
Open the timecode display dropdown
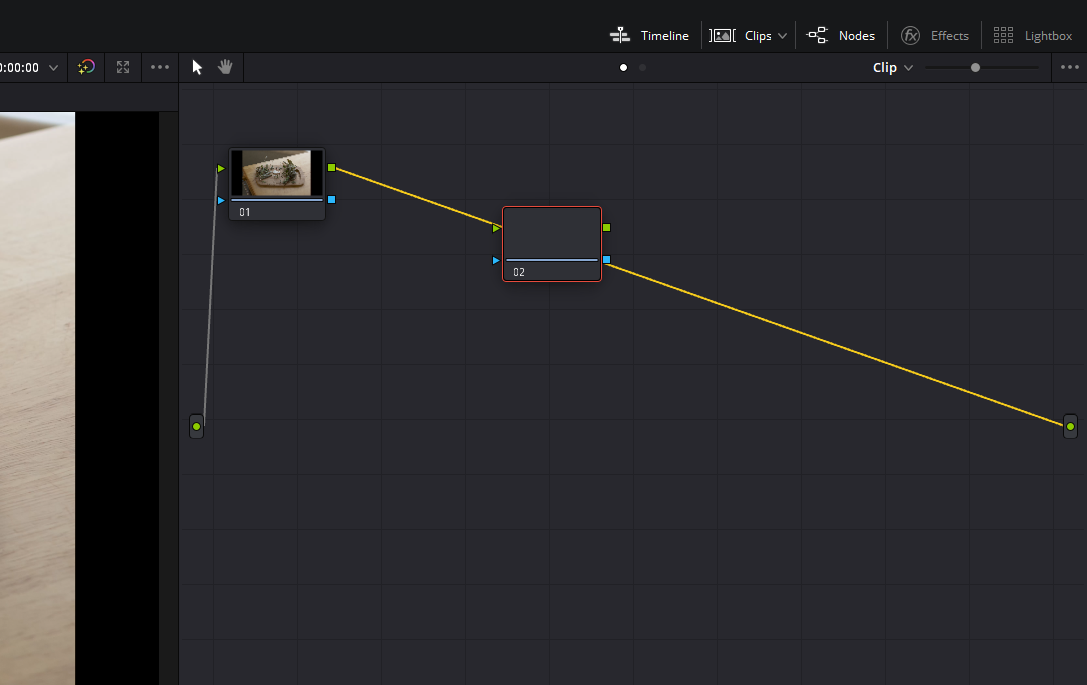54,67
